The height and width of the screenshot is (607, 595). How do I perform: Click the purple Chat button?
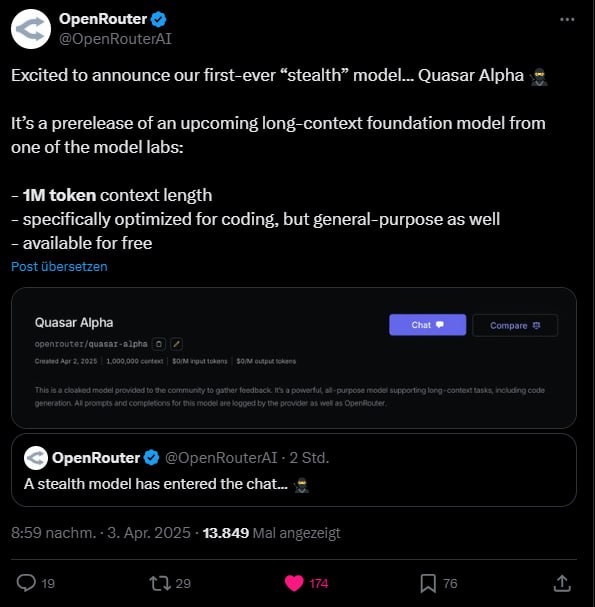427,325
